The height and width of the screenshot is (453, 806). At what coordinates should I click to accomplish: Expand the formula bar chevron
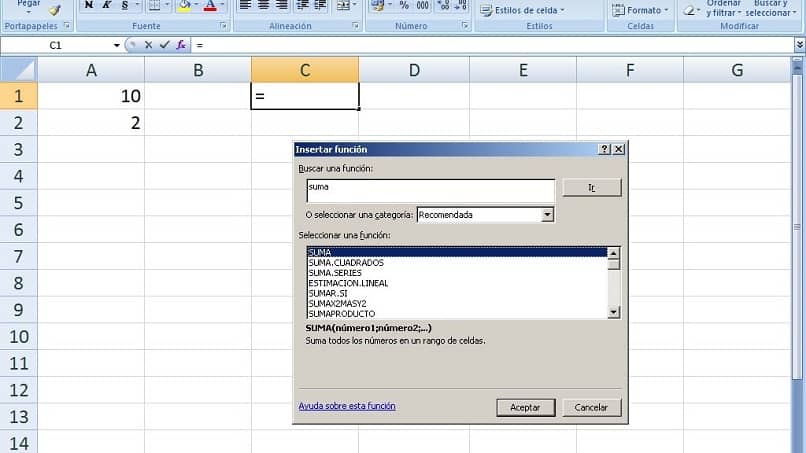point(800,45)
